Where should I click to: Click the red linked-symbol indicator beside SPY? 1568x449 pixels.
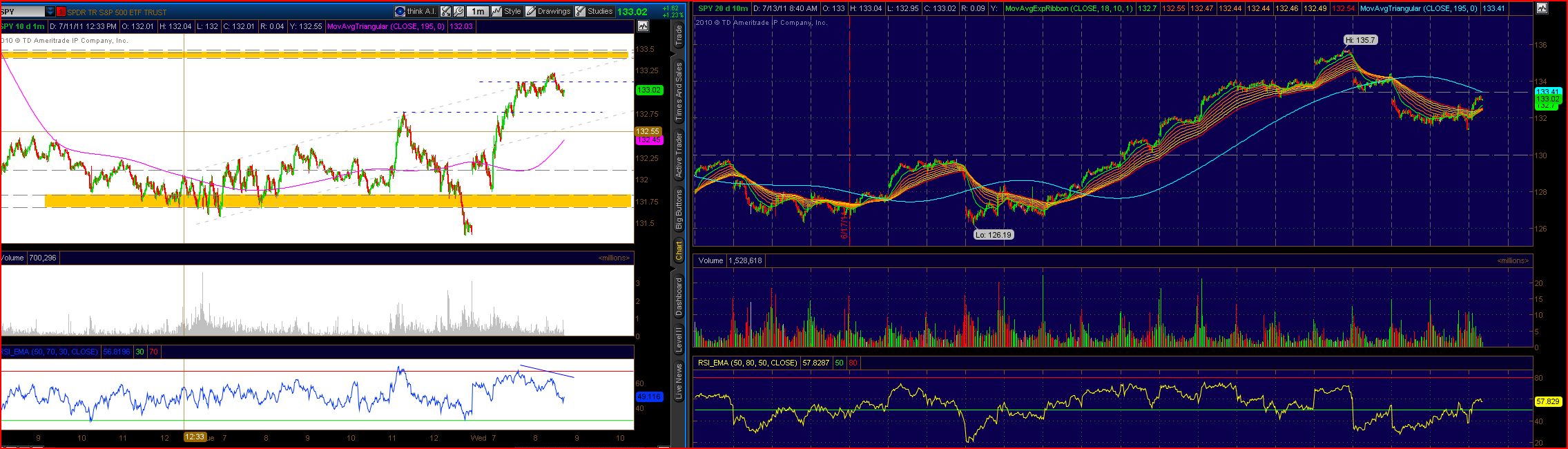61,12
